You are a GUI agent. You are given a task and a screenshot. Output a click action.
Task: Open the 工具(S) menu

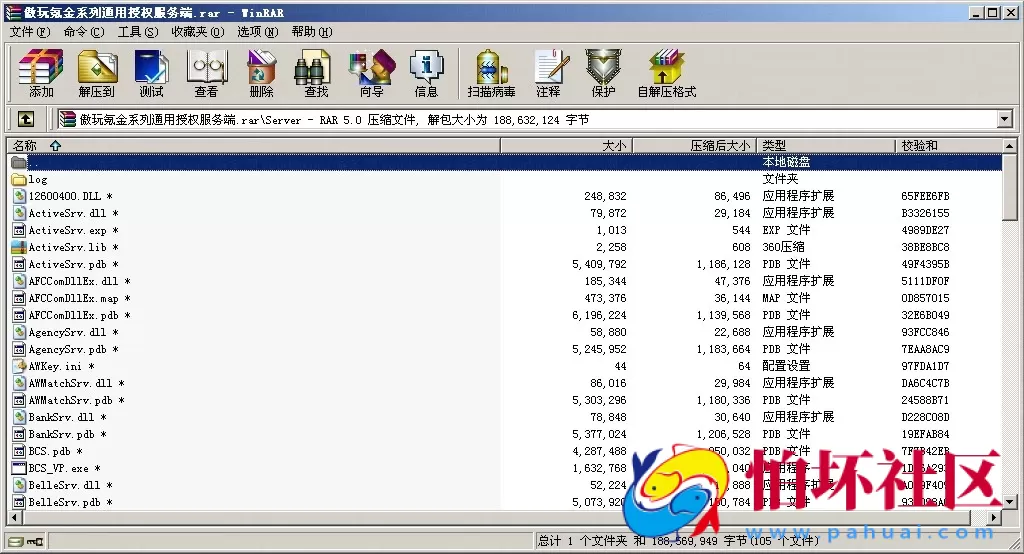tap(138, 32)
